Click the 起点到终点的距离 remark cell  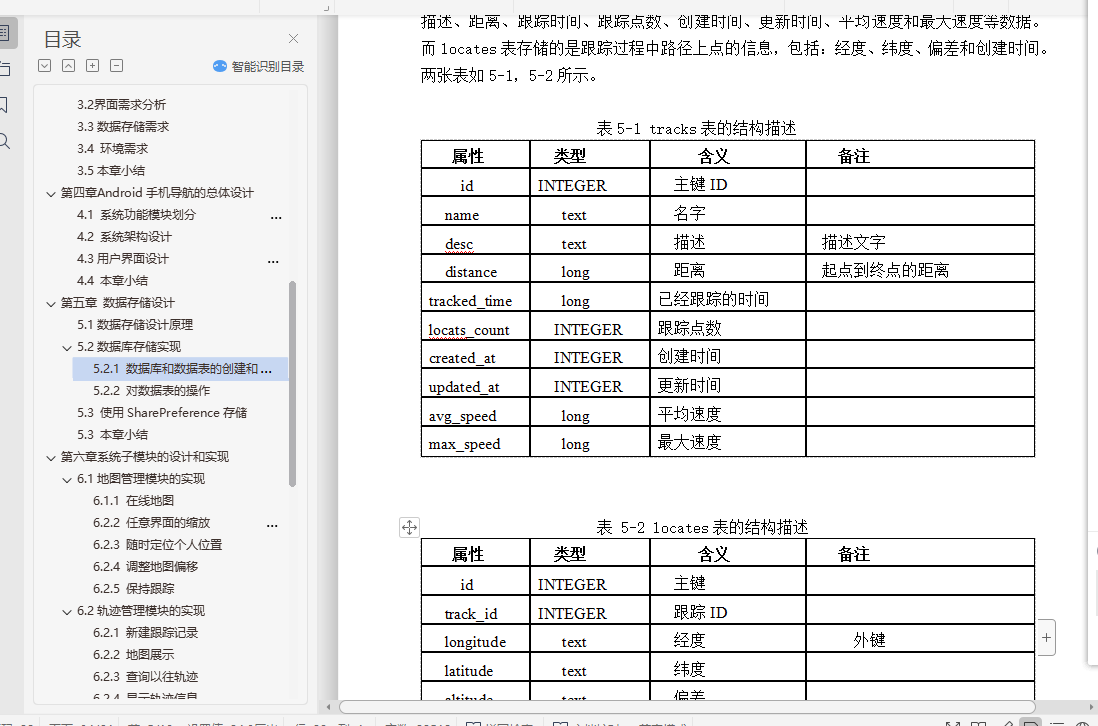tap(920, 268)
